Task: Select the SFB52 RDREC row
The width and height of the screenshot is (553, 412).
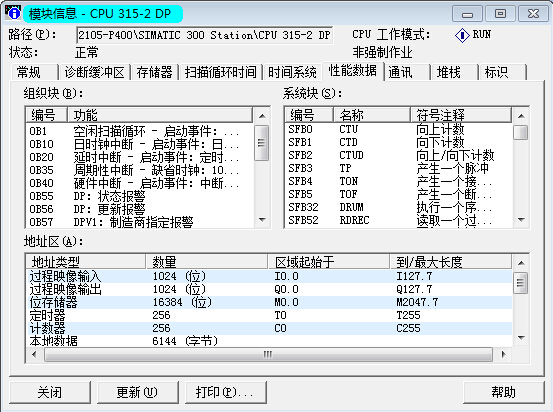Action: 399,220
